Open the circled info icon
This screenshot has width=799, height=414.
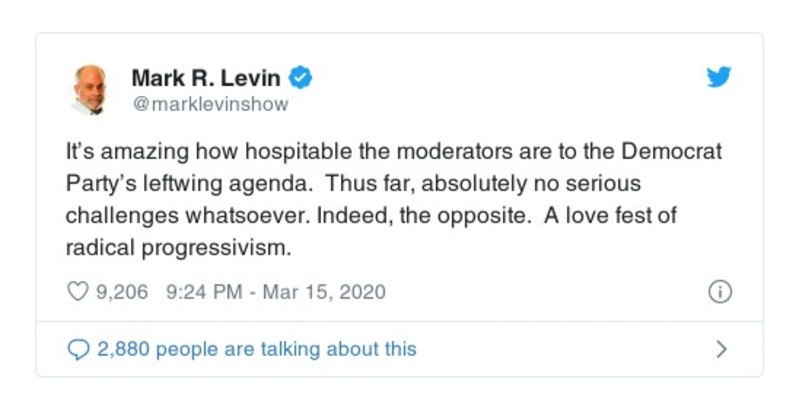[719, 292]
